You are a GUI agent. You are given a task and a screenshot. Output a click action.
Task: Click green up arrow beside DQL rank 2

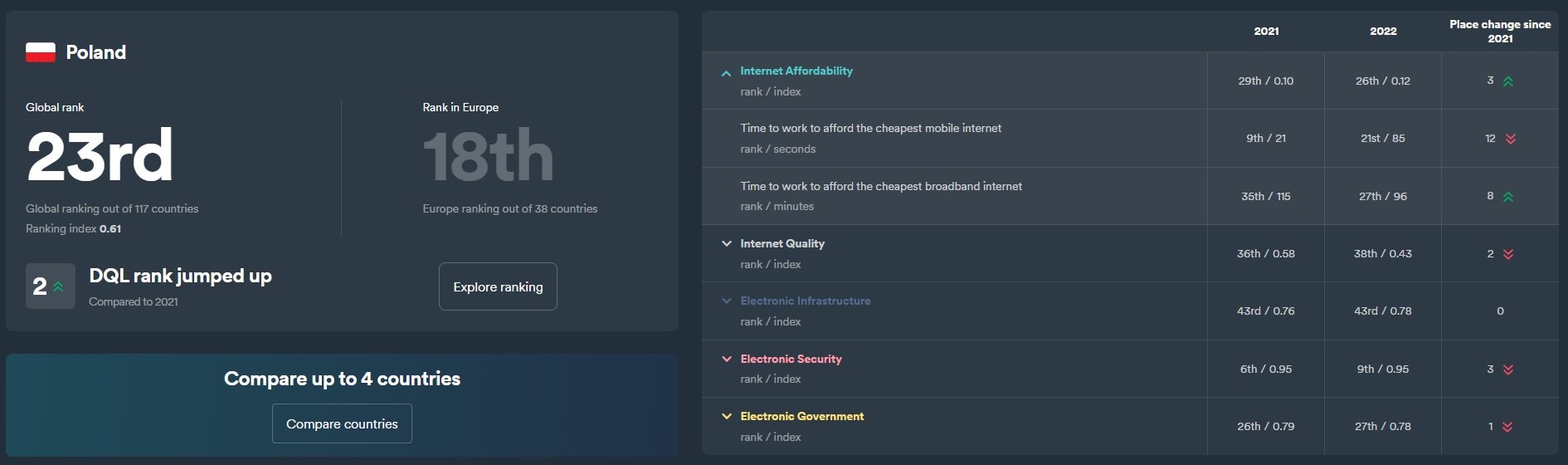tap(58, 286)
